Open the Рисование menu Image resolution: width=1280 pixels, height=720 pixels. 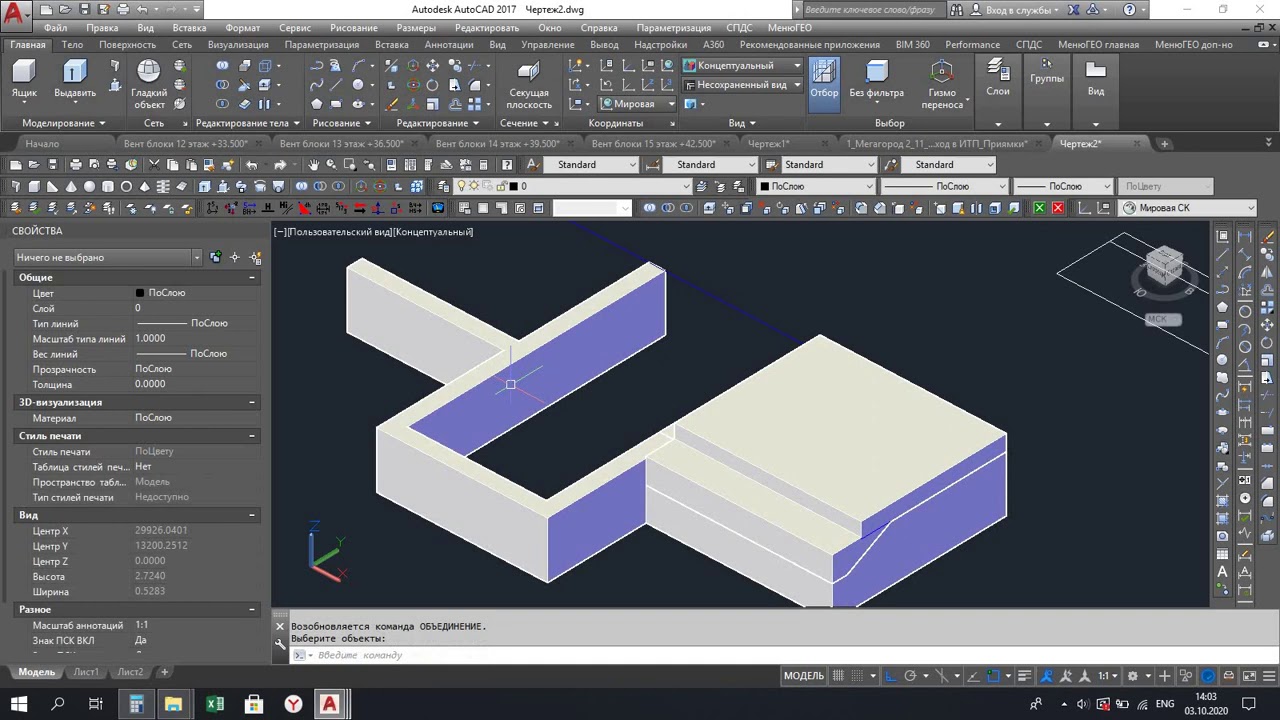pyautogui.click(x=354, y=28)
